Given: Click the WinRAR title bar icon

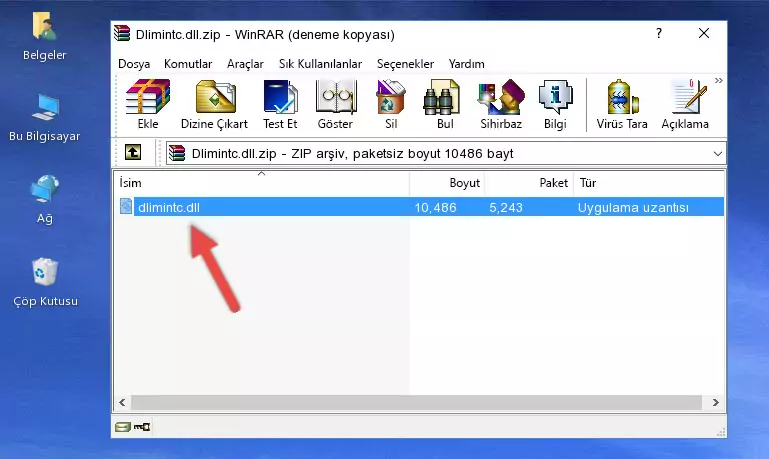Looking at the screenshot, I should coord(122,34).
